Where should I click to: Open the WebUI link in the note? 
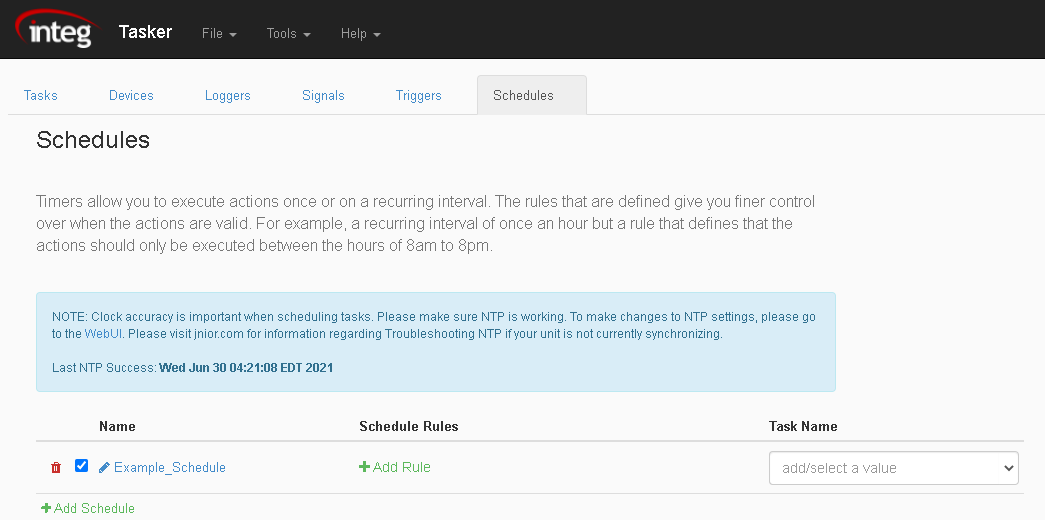click(103, 334)
